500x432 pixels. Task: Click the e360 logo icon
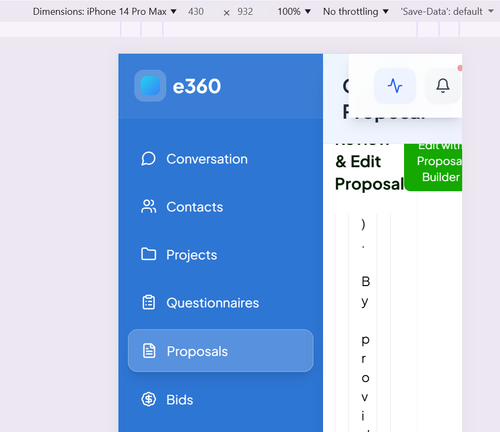click(150, 86)
